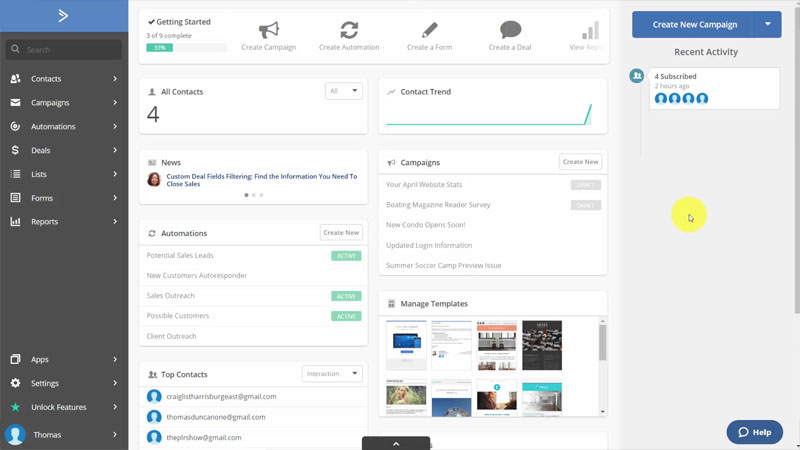The width and height of the screenshot is (800, 450).
Task: Click the Create New Campaign button
Action: click(694, 24)
